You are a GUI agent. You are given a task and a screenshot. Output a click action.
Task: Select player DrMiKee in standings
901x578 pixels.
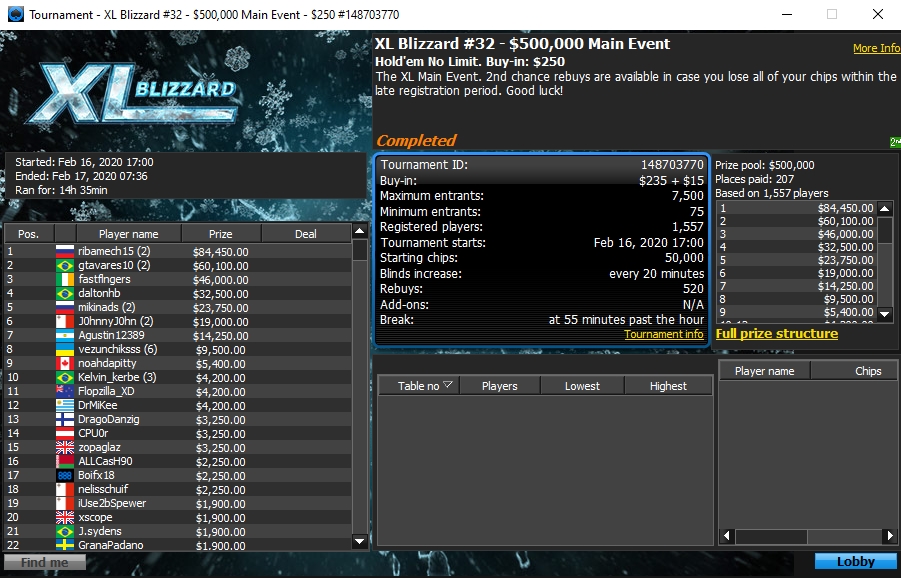[178, 405]
